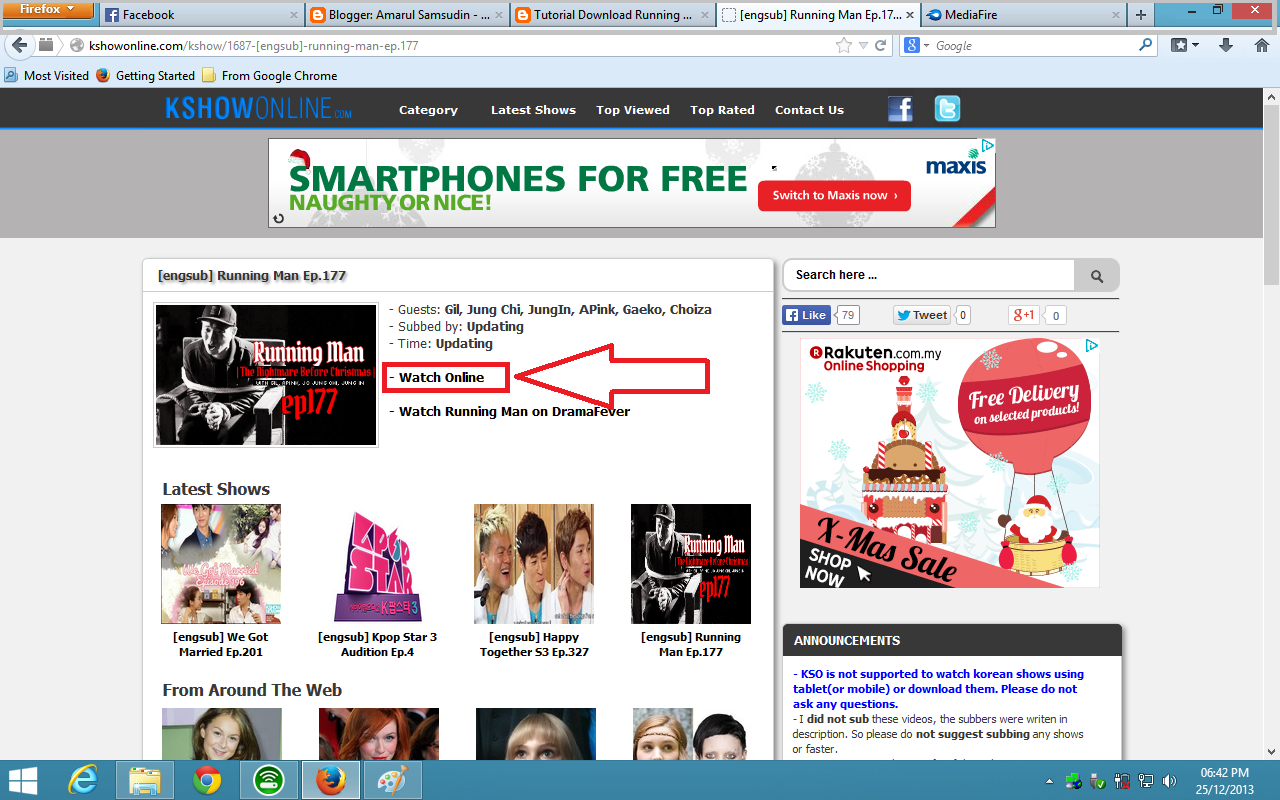Image resolution: width=1280 pixels, height=800 pixels.
Task: Click the Watch Online link
Action: point(441,377)
